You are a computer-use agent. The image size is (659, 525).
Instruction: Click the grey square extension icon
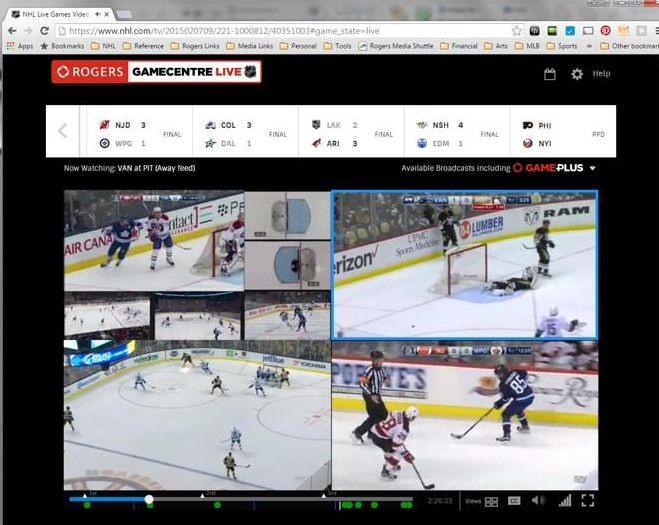point(641,31)
